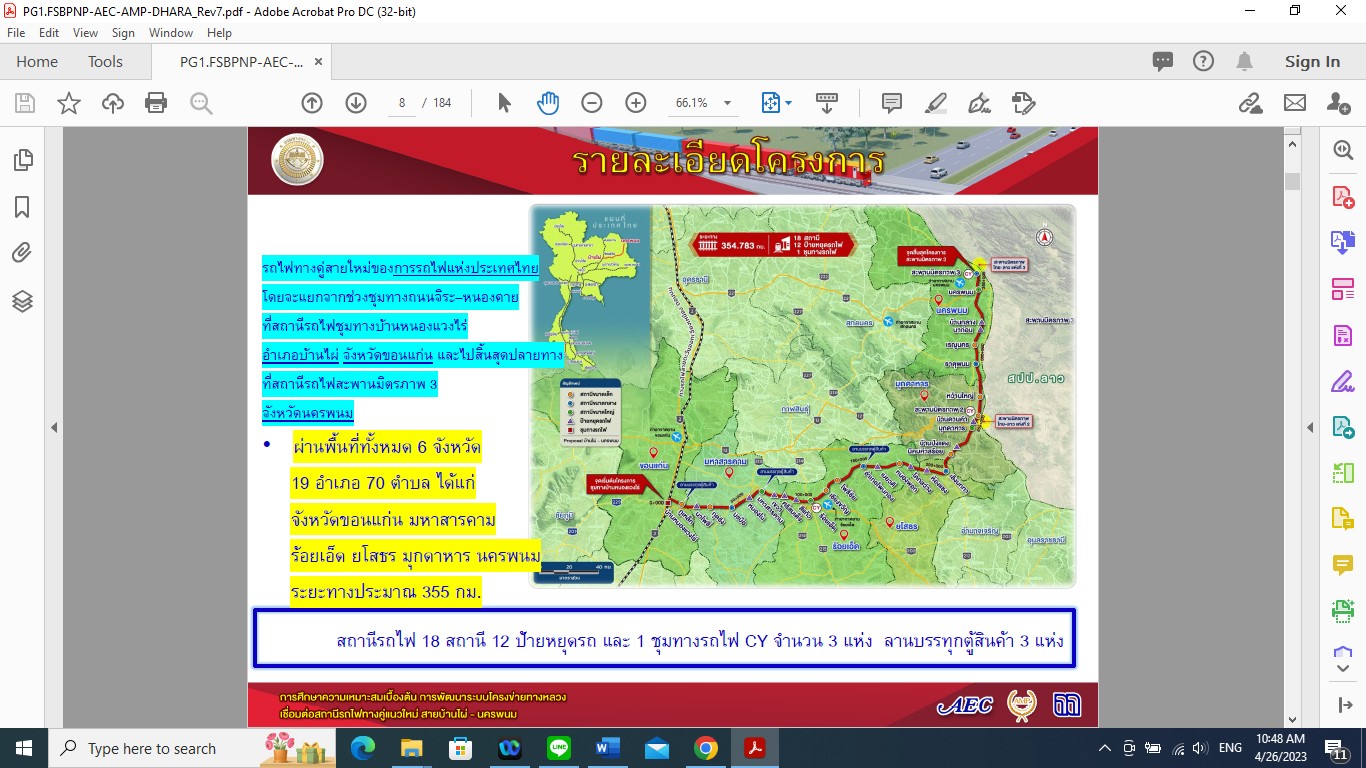1366x768 pixels.
Task: Show page thumbnails panel
Action: click(x=22, y=160)
